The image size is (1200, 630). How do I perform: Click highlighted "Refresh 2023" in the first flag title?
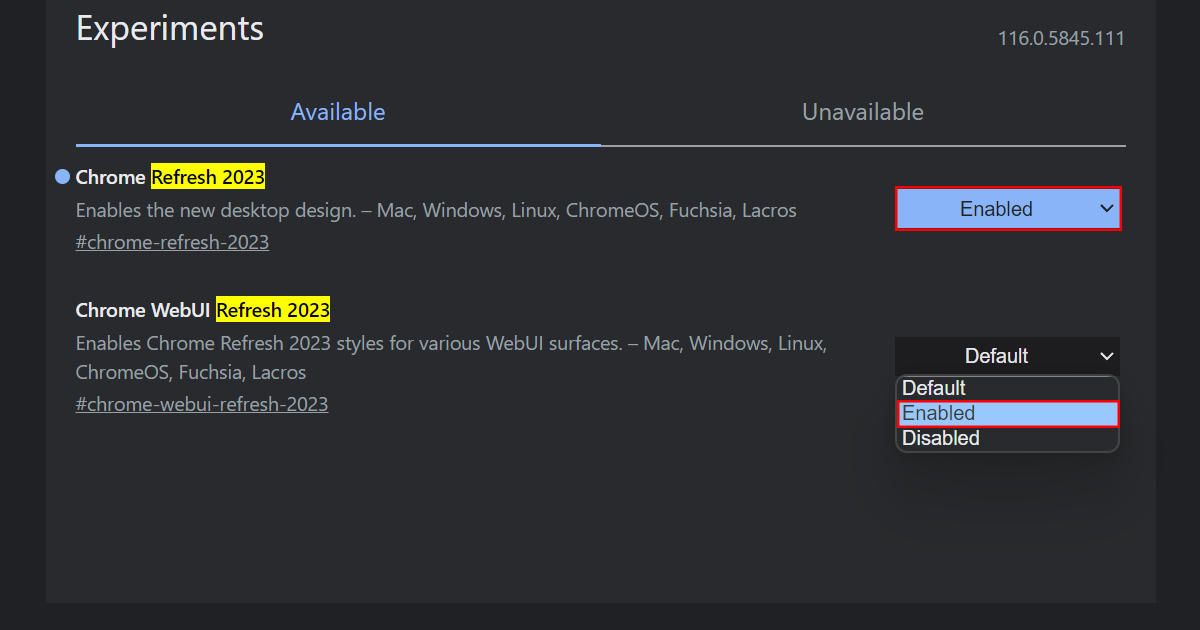click(208, 177)
